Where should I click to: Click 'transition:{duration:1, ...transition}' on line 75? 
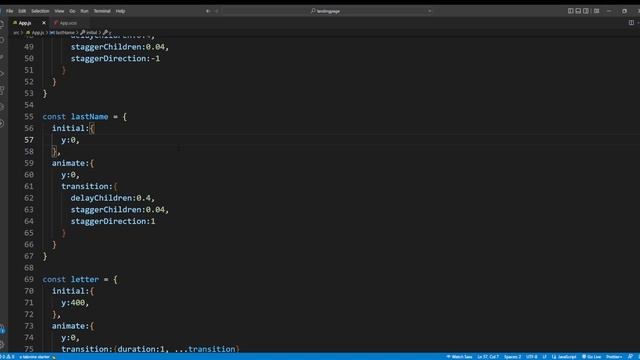pyautogui.click(x=151, y=349)
